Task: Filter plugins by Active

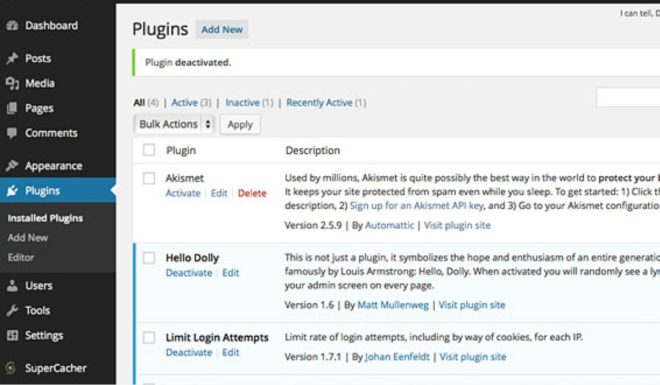Action: (184, 102)
